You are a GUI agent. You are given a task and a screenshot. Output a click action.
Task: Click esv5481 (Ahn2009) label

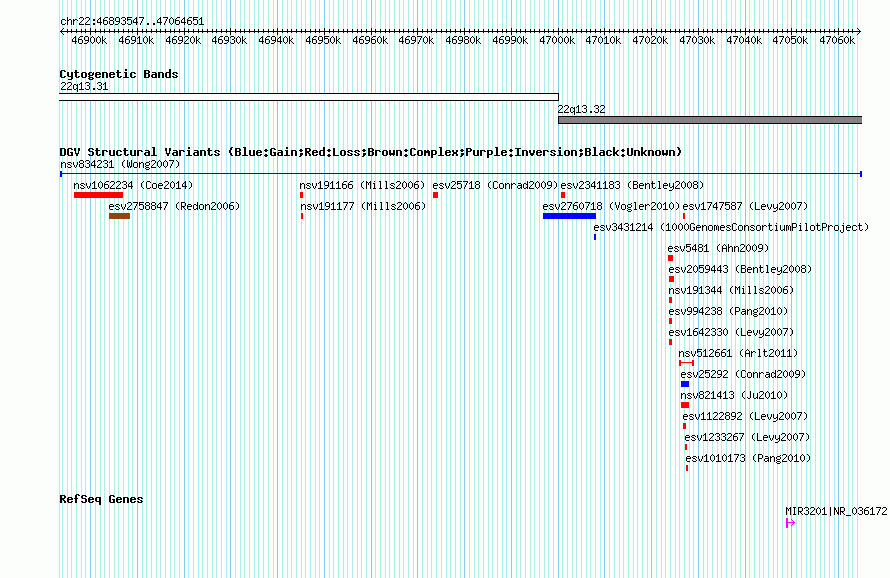[x=718, y=249]
